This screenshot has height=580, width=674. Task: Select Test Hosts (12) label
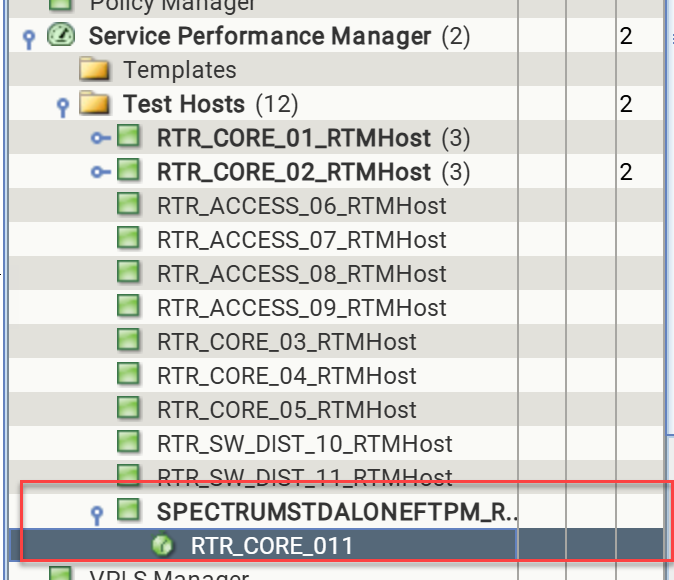point(211,104)
